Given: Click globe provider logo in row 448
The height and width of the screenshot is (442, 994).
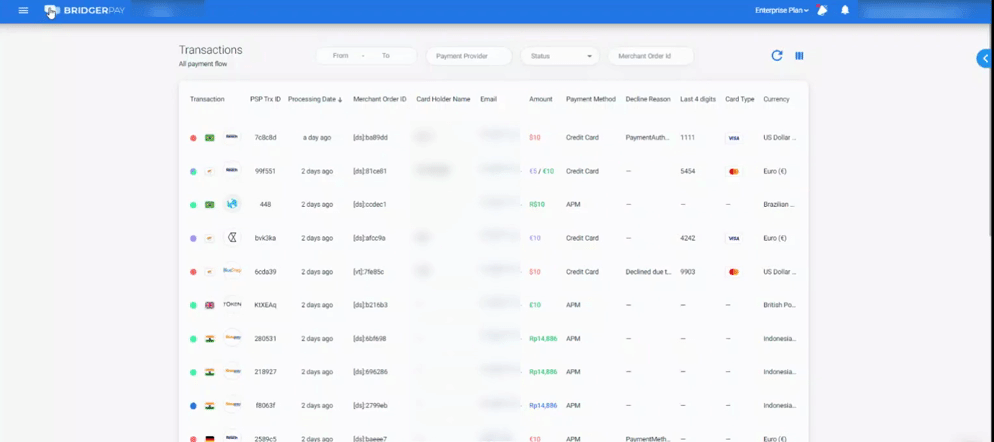Looking at the screenshot, I should tap(232, 204).
